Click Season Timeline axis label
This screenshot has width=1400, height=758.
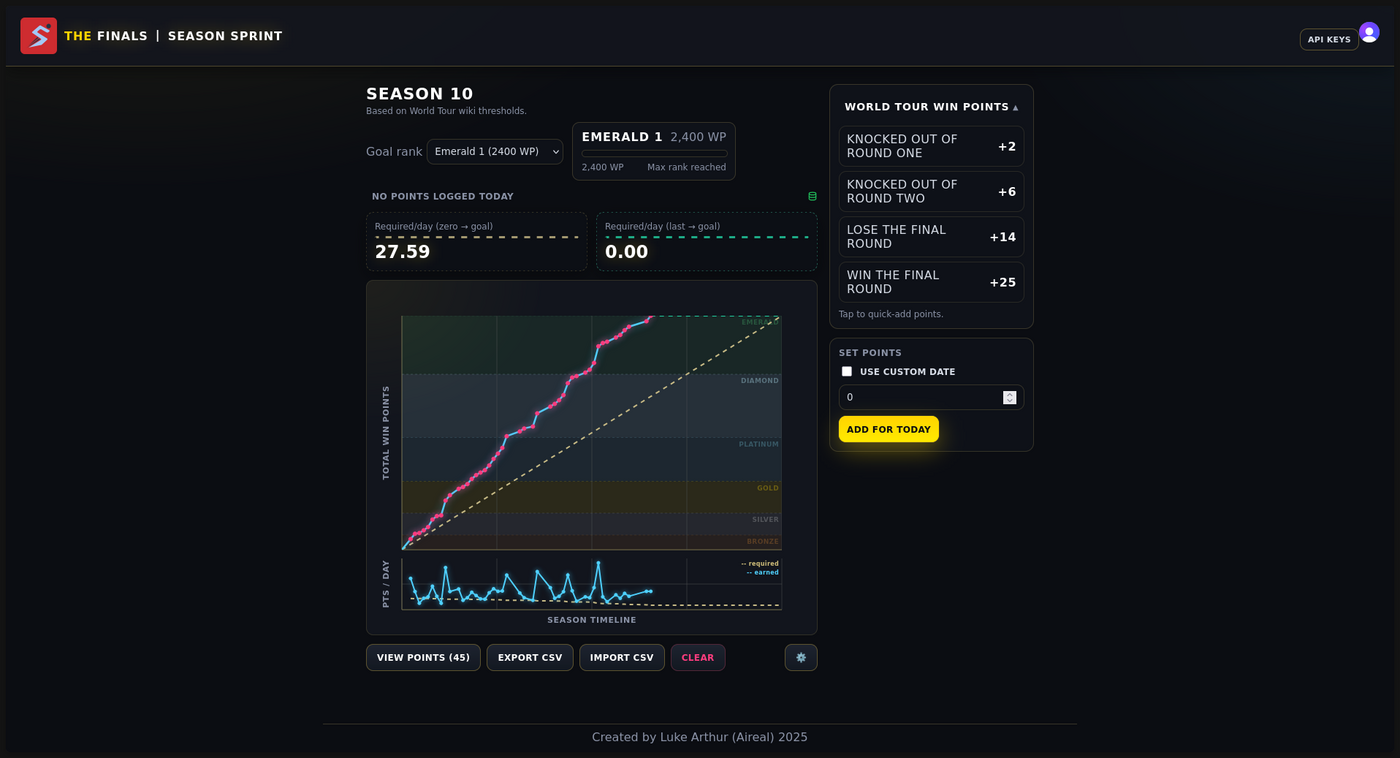(x=592, y=620)
